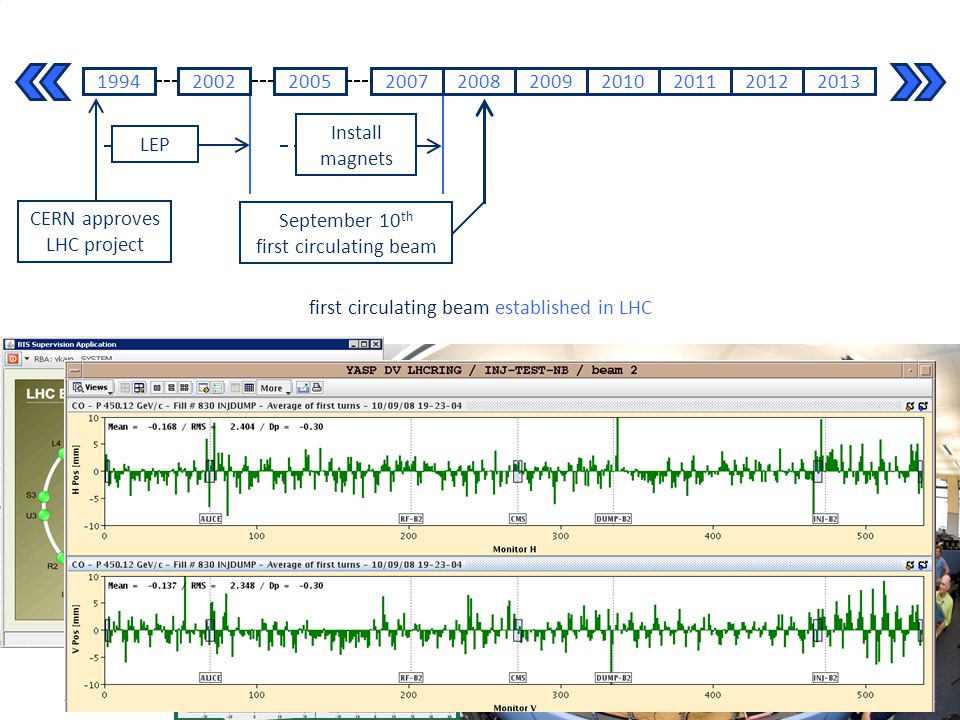This screenshot has height=720, width=960.
Task: Click INJ-B2 label in Monitor H plot
Action: pyautogui.click(x=825, y=519)
